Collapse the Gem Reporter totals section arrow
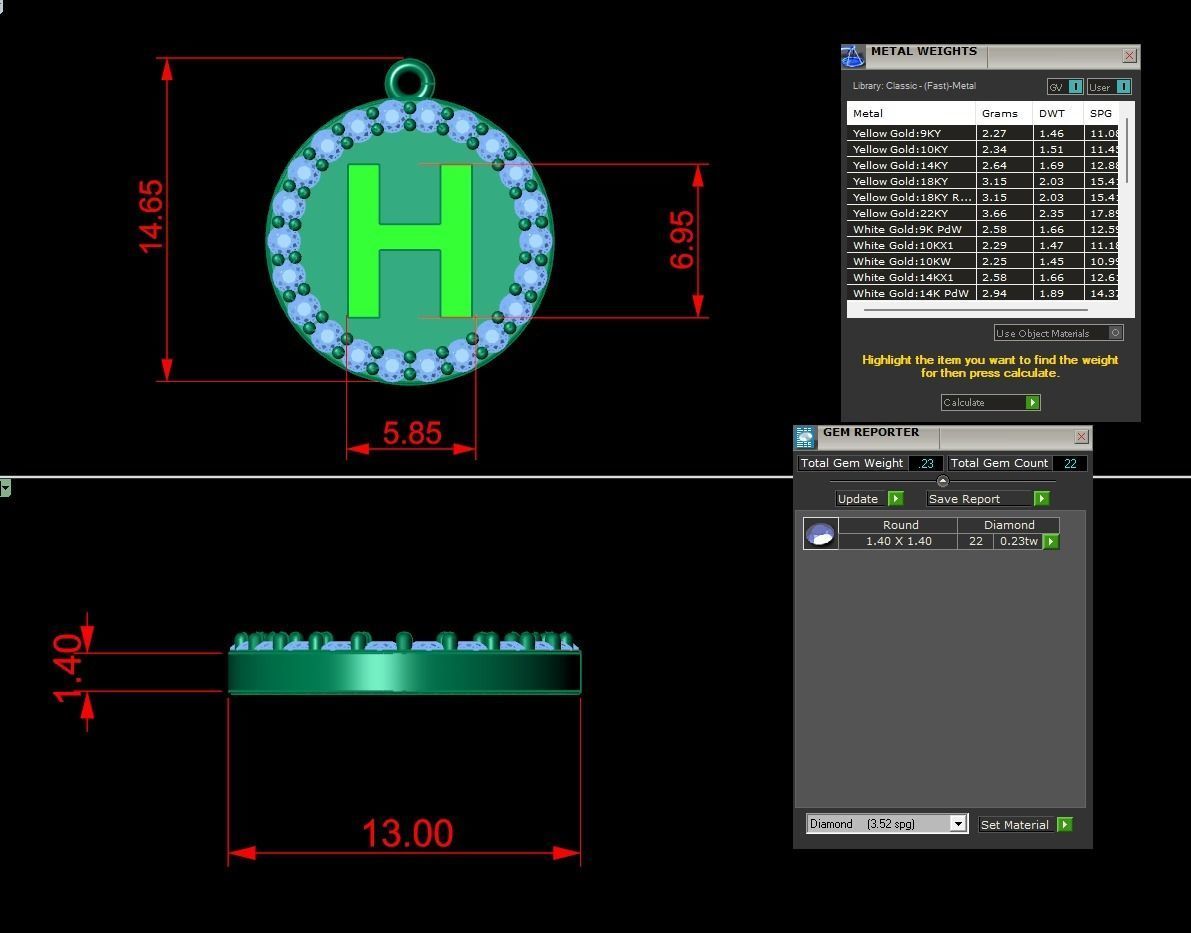The image size is (1191, 933). (943, 481)
